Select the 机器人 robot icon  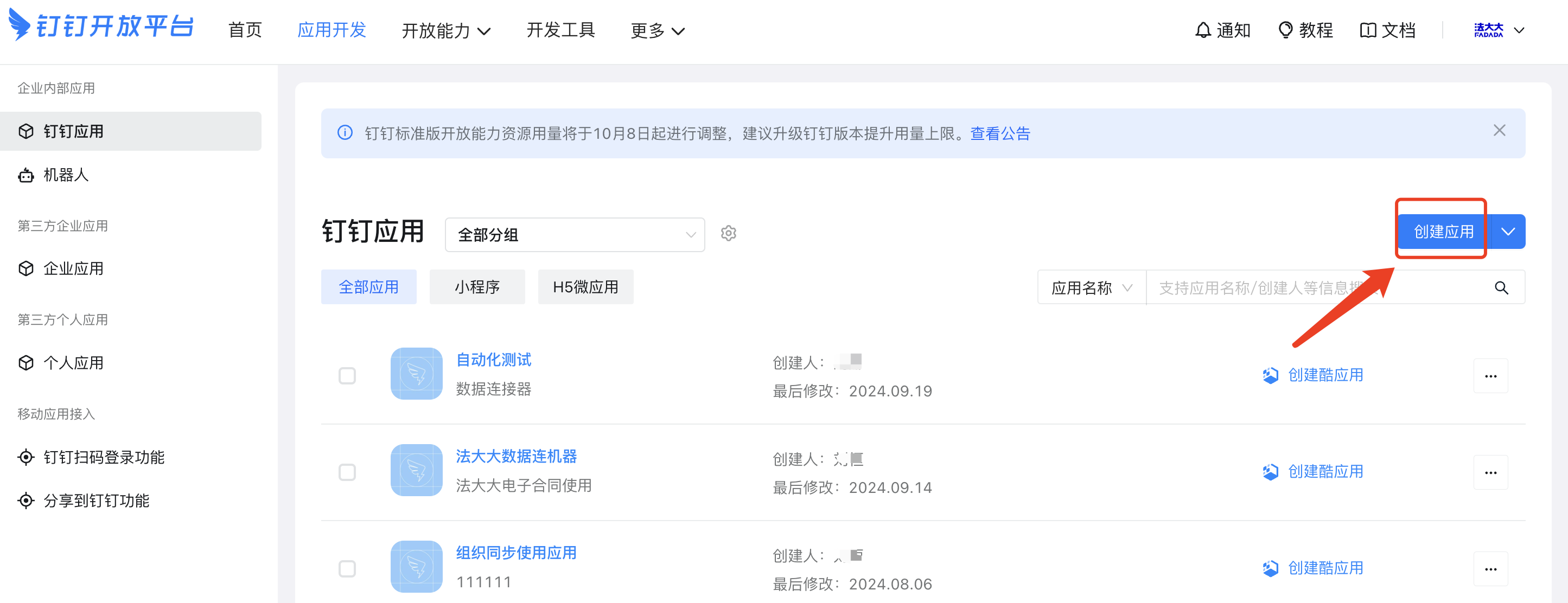point(26,175)
